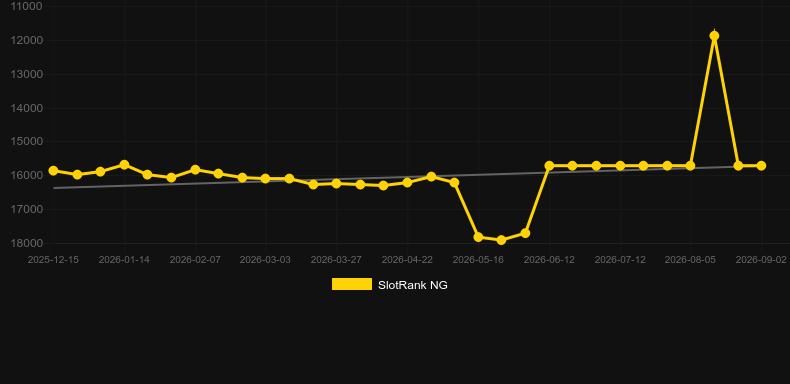Click the data point above 2026-03-27
The height and width of the screenshot is (384, 790).
pyautogui.click(x=336, y=183)
